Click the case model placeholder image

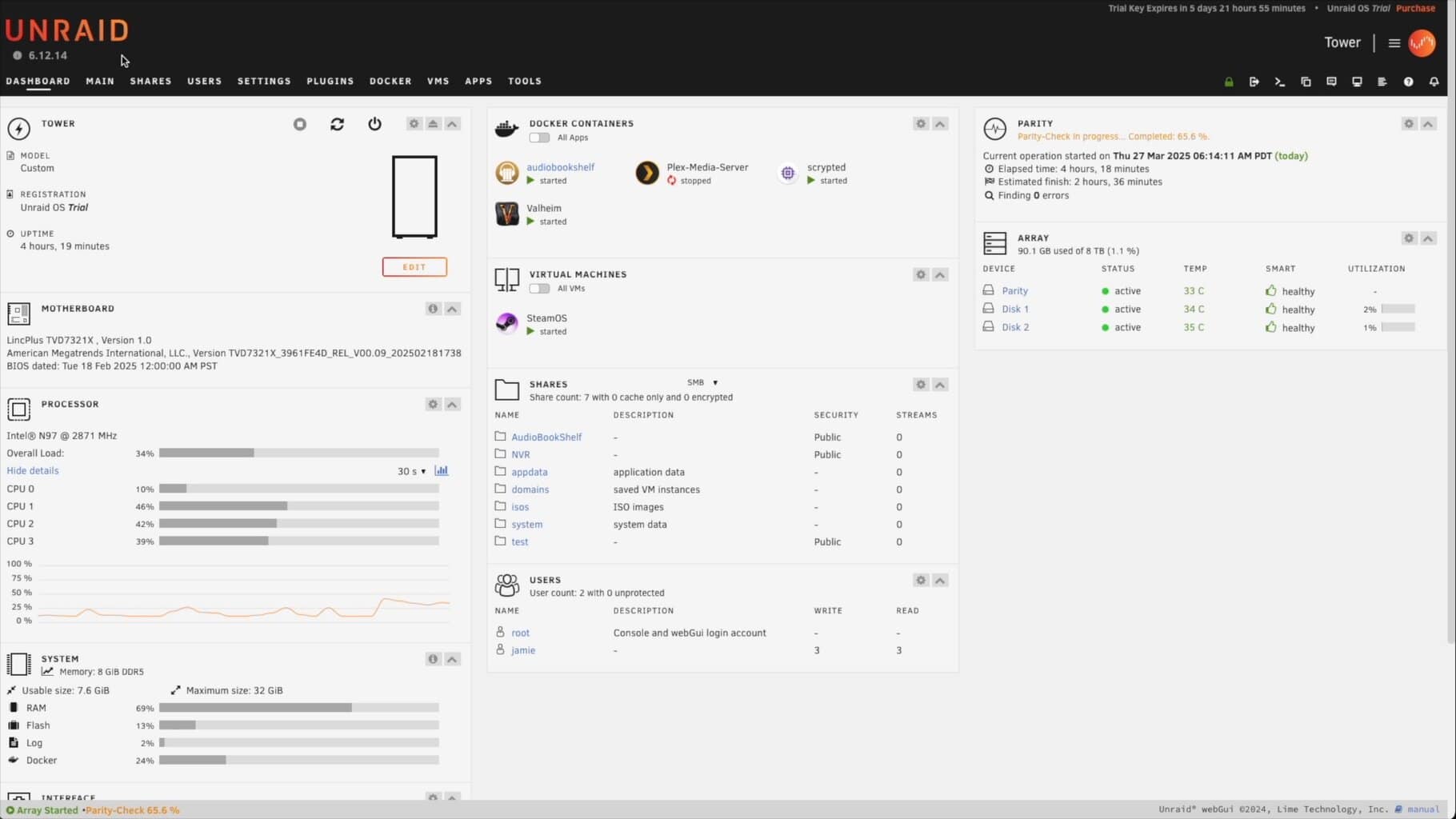[x=414, y=197]
